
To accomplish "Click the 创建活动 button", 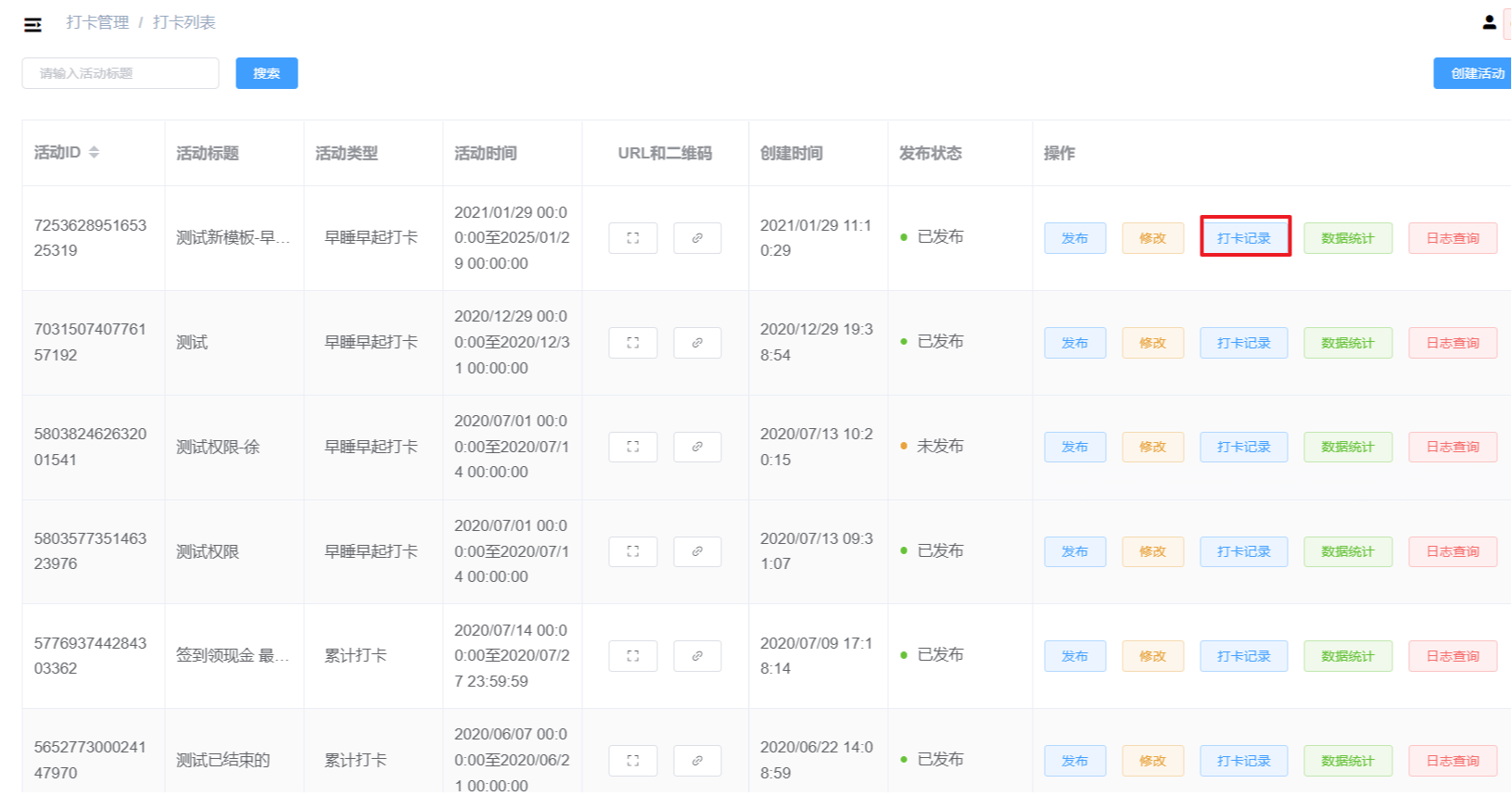I will pos(1475,73).
